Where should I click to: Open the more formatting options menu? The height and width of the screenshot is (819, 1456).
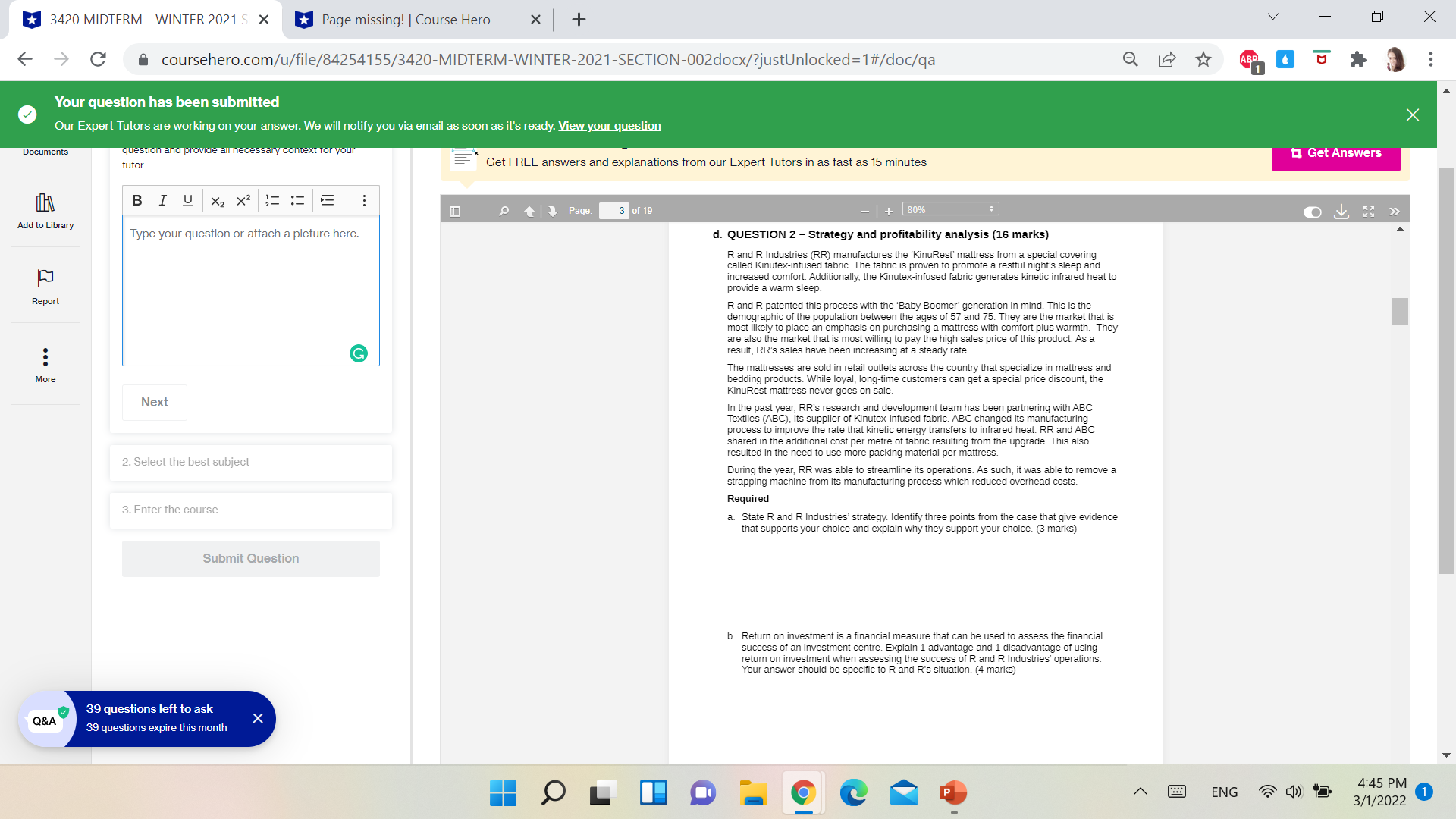point(363,200)
